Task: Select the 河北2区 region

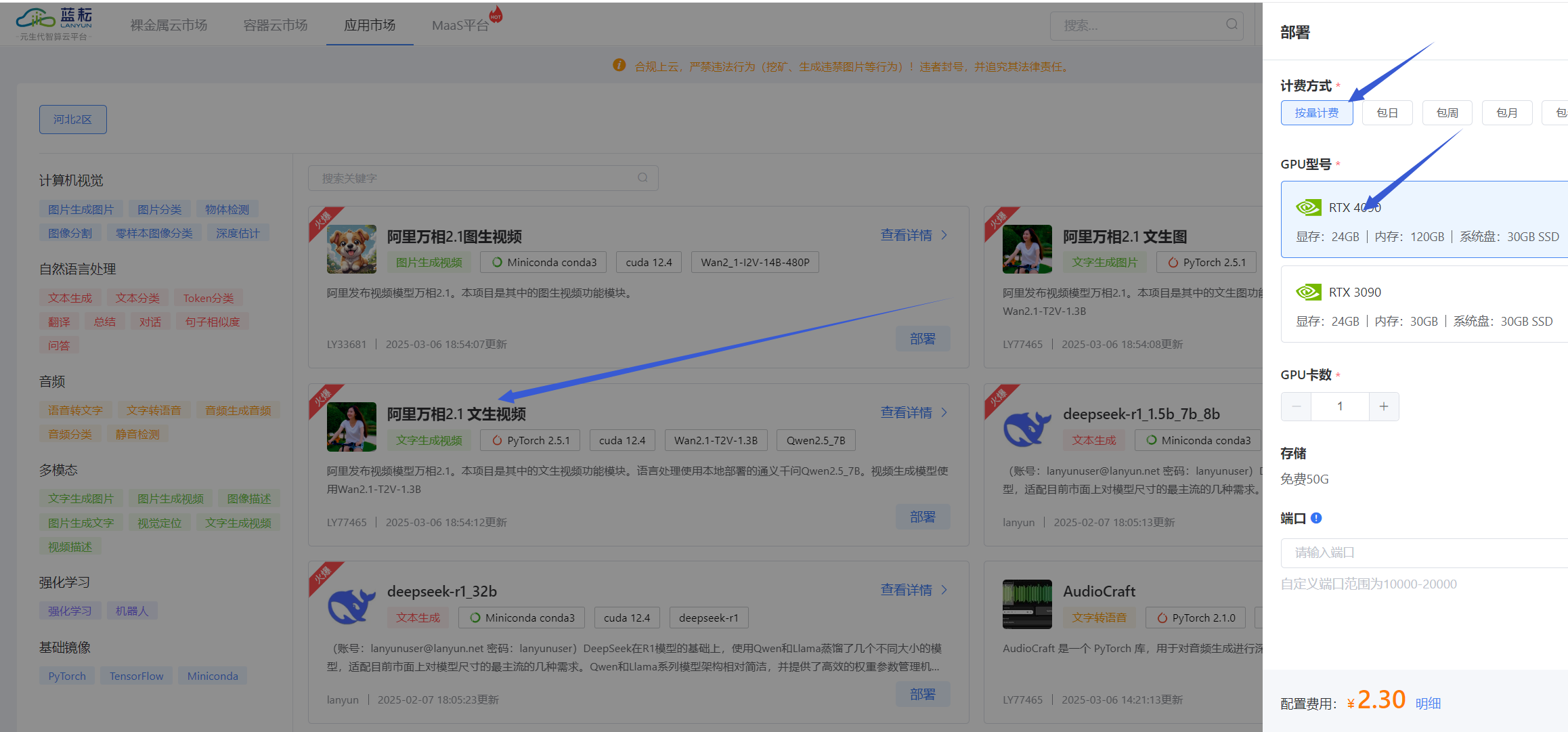Action: pyautogui.click(x=72, y=119)
